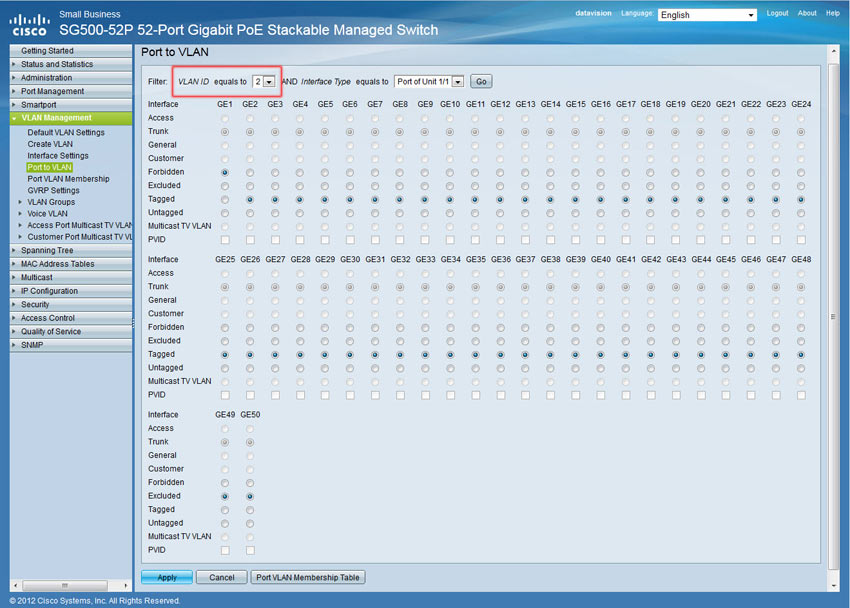Select Excluded radio for GE50
The image size is (850, 608).
[x=250, y=497]
